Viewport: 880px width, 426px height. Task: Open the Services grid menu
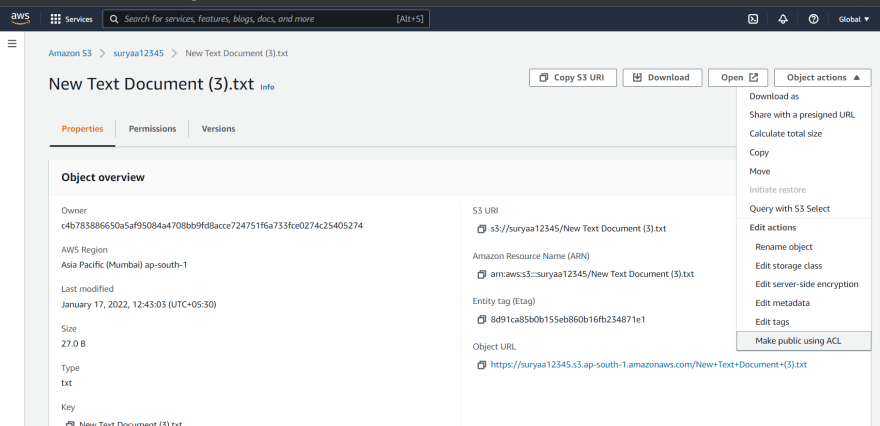coord(71,19)
